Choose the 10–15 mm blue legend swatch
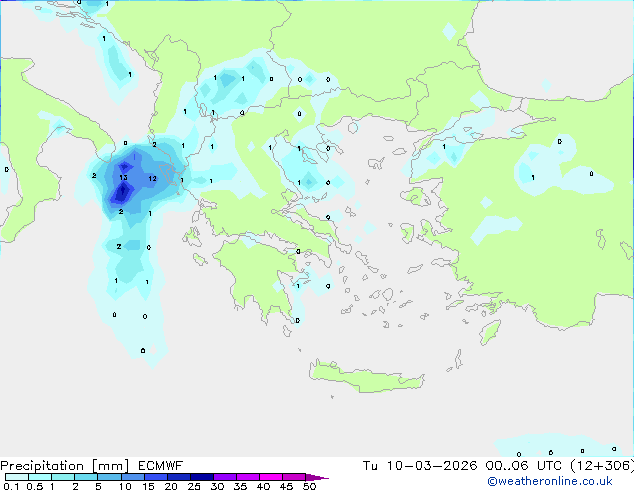Screen dimensions: 634x490 pos(132,477)
